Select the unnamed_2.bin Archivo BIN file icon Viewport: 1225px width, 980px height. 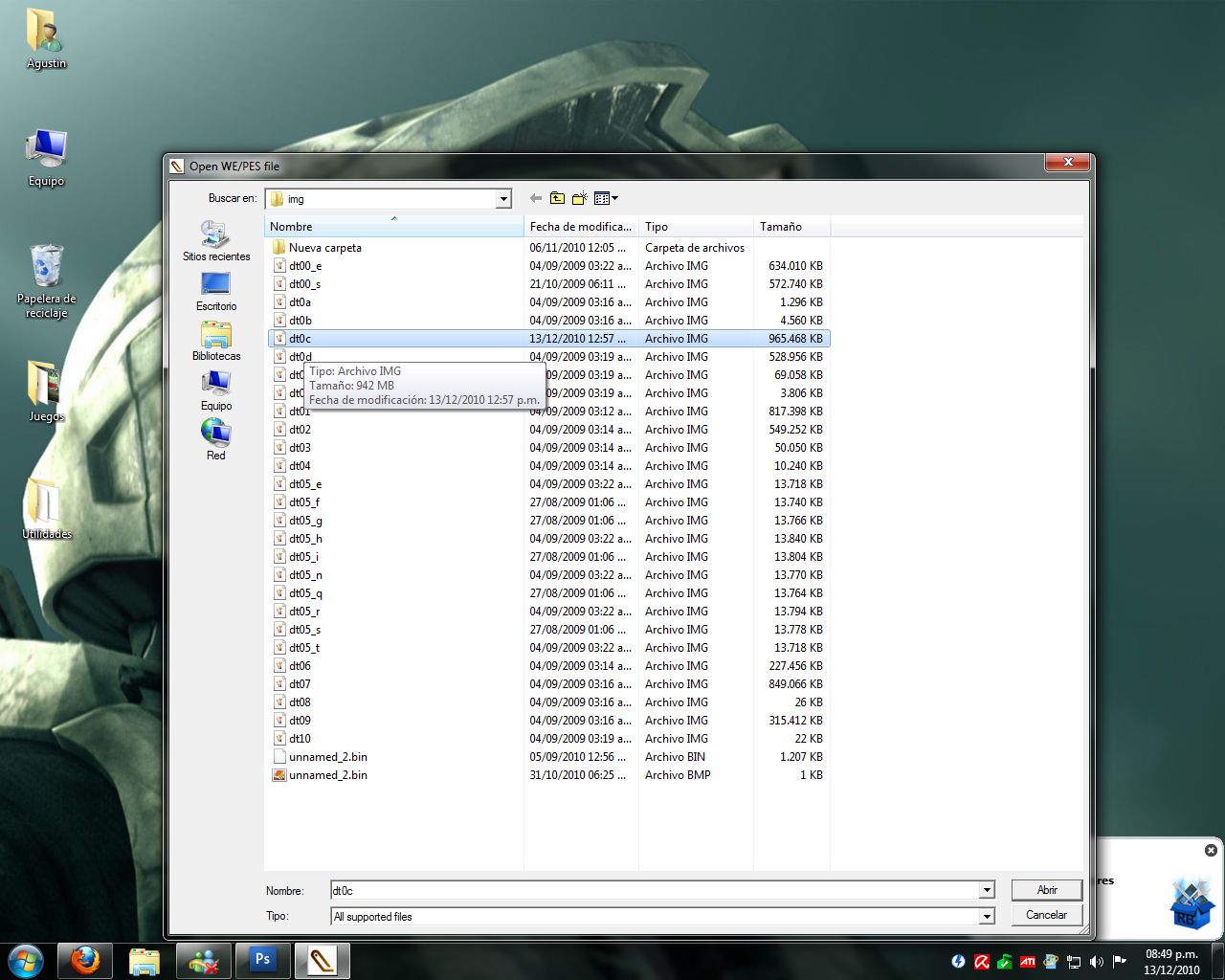click(x=279, y=757)
